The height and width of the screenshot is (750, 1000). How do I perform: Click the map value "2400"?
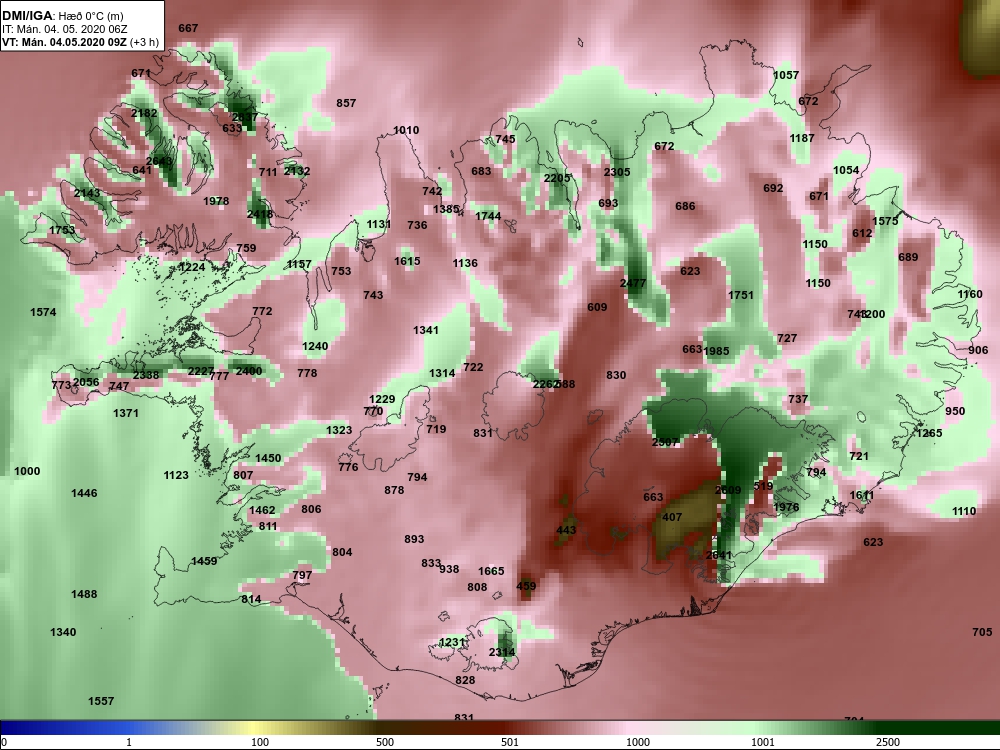(249, 371)
